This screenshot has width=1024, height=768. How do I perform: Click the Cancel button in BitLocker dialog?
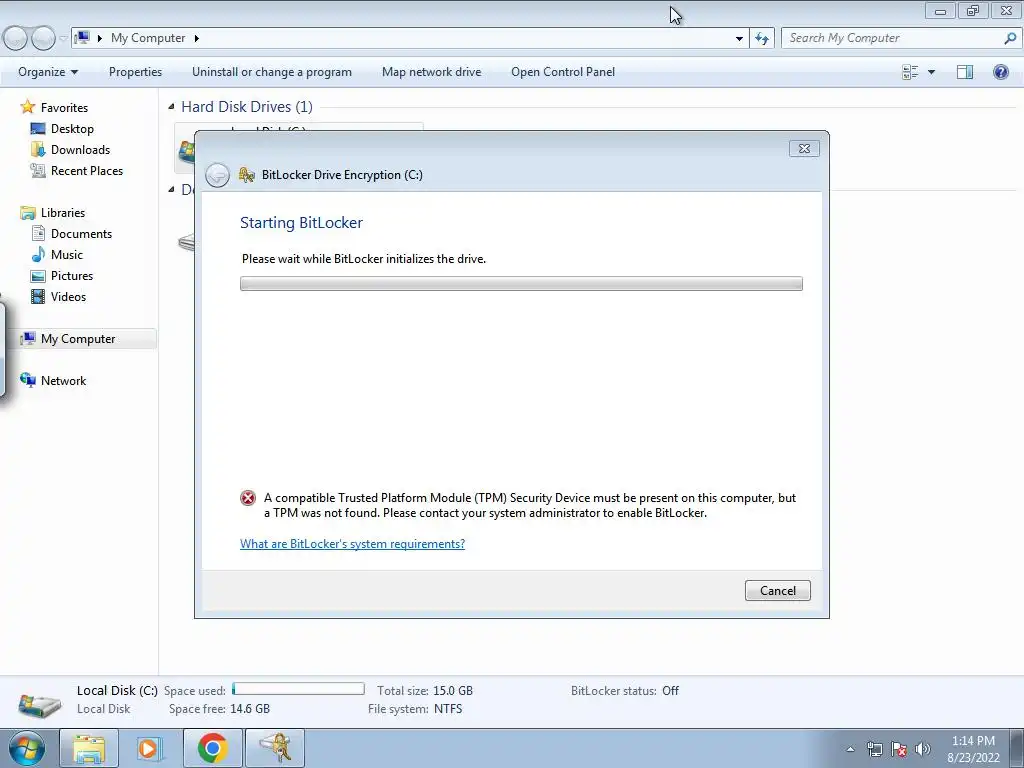777,590
